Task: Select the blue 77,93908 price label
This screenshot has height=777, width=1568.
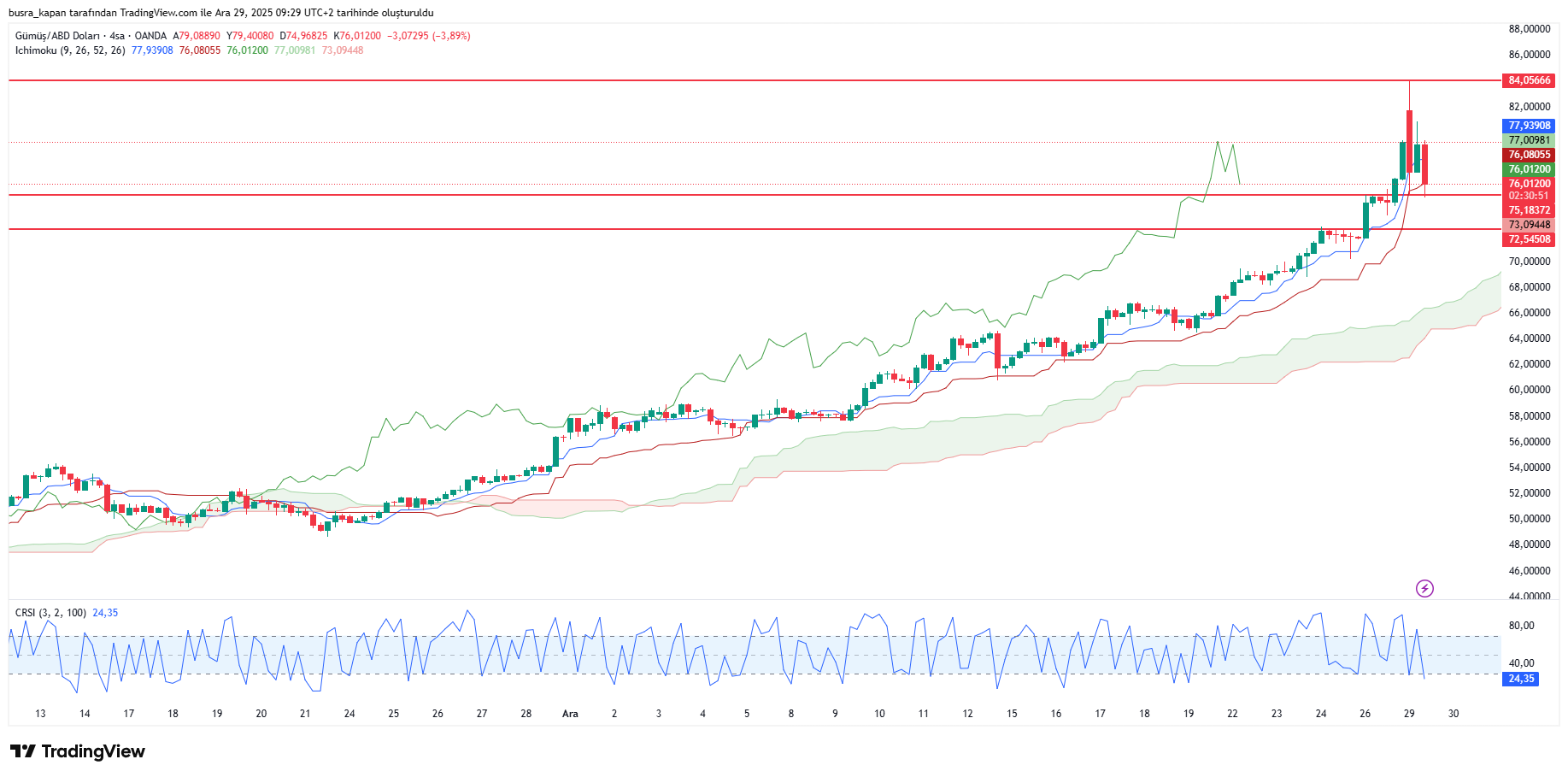Action: 1529,126
